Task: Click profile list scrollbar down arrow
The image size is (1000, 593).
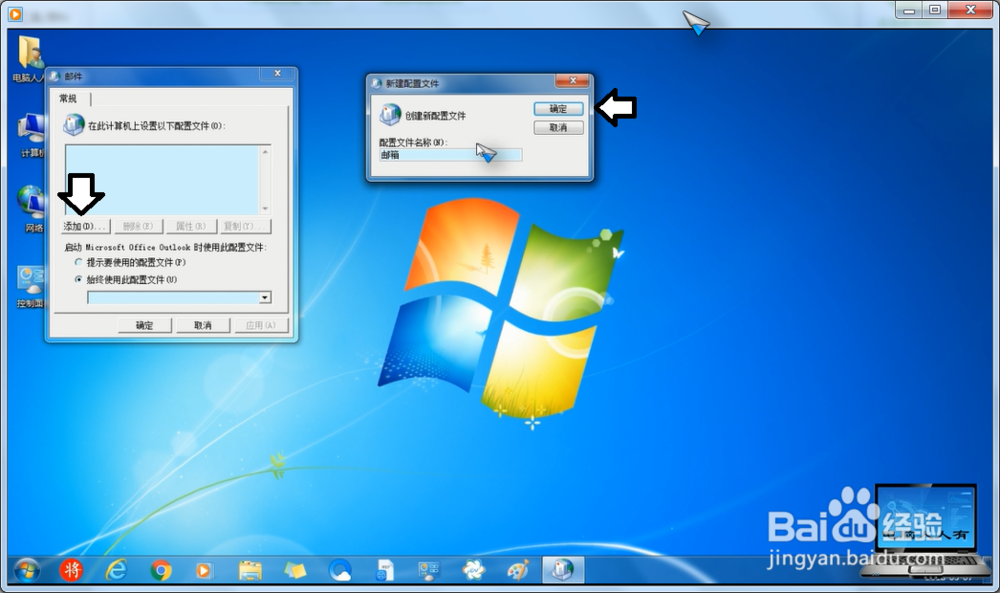Action: coord(265,208)
